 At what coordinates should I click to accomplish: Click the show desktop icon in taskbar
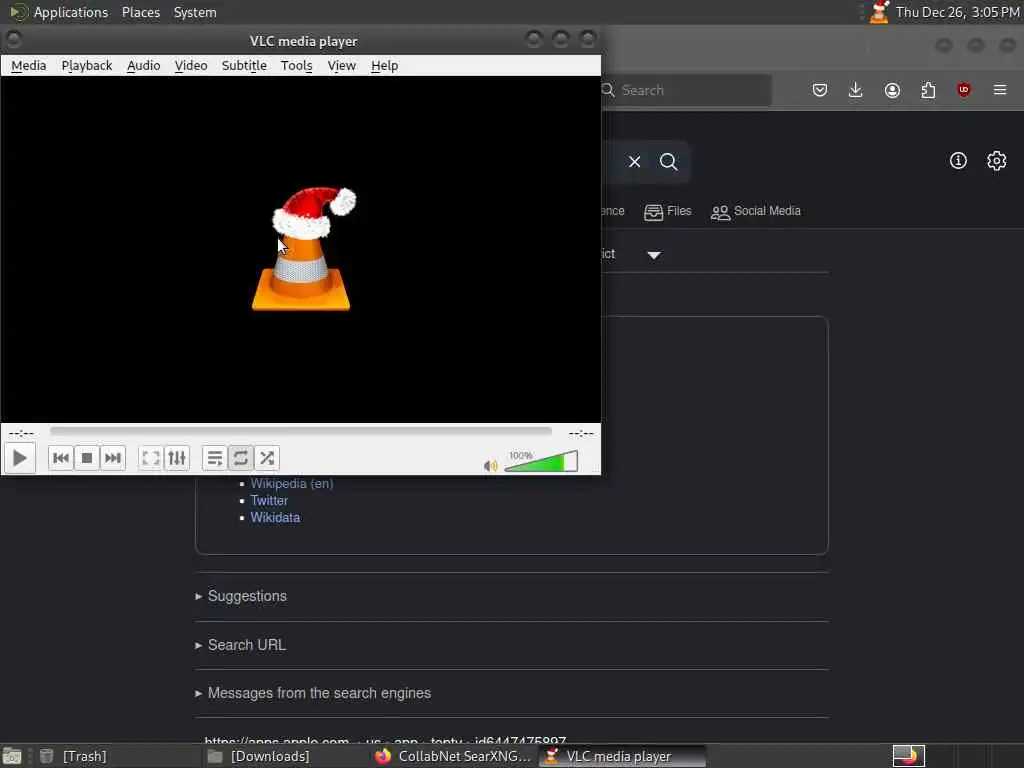pyautogui.click(x=12, y=756)
